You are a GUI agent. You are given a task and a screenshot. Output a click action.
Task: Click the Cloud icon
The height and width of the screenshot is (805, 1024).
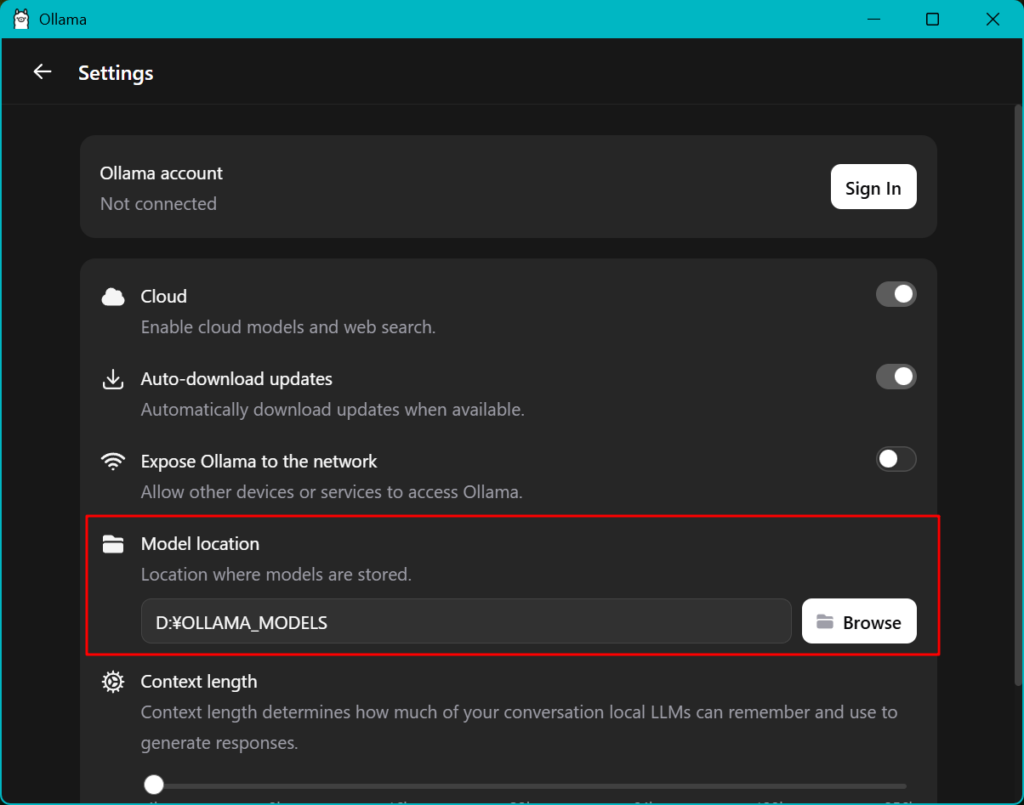click(113, 297)
